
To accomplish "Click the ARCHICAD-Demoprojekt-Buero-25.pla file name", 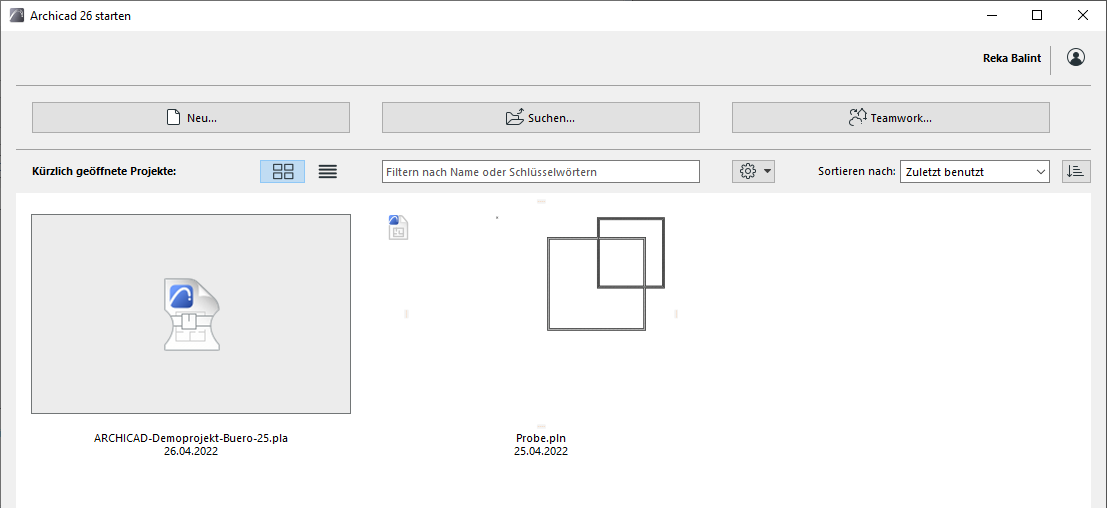I will 191,438.
